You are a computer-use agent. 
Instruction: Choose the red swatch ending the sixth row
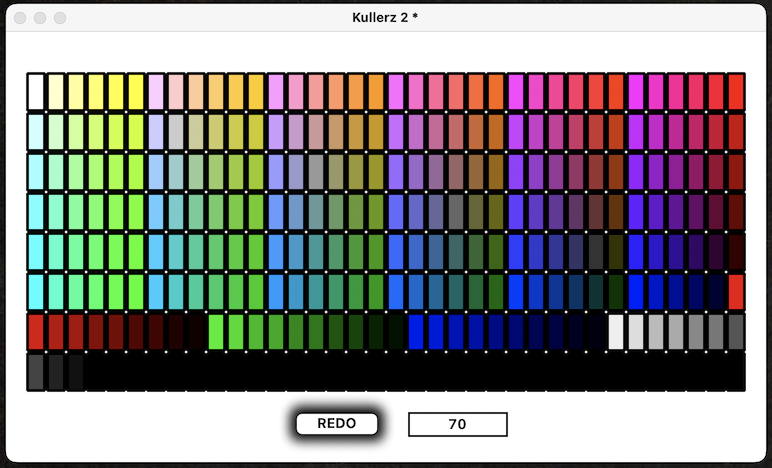[736, 291]
